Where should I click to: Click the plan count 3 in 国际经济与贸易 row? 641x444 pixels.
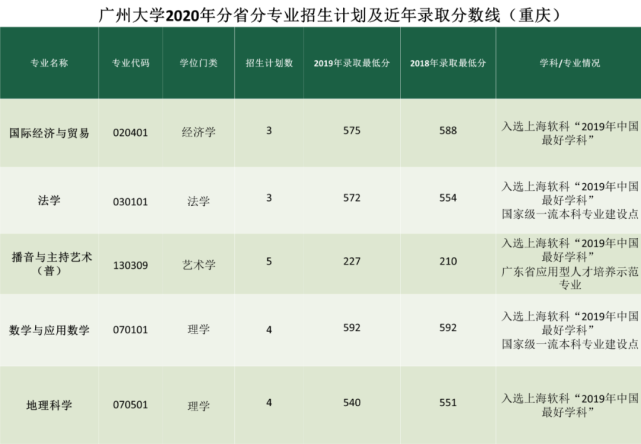269,130
